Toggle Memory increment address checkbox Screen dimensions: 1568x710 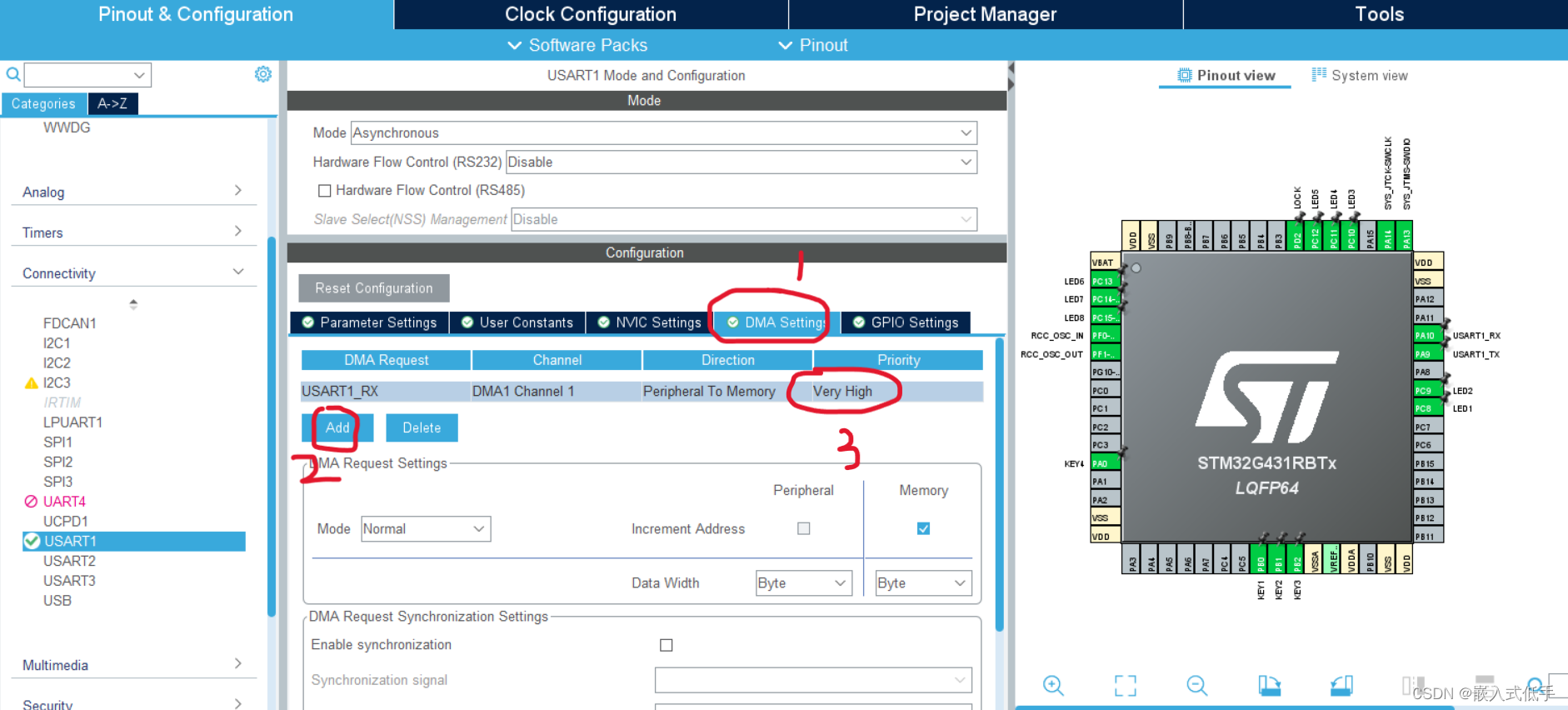tap(923, 528)
